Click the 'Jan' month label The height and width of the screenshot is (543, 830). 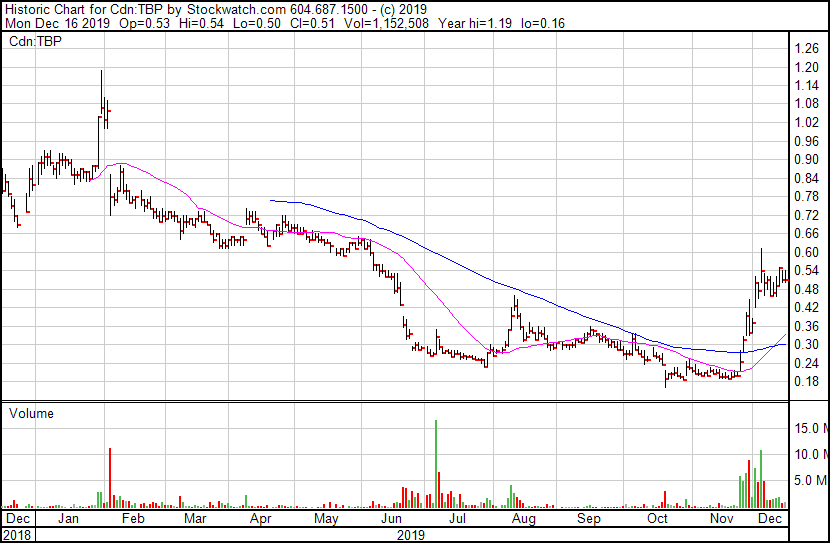(68, 518)
